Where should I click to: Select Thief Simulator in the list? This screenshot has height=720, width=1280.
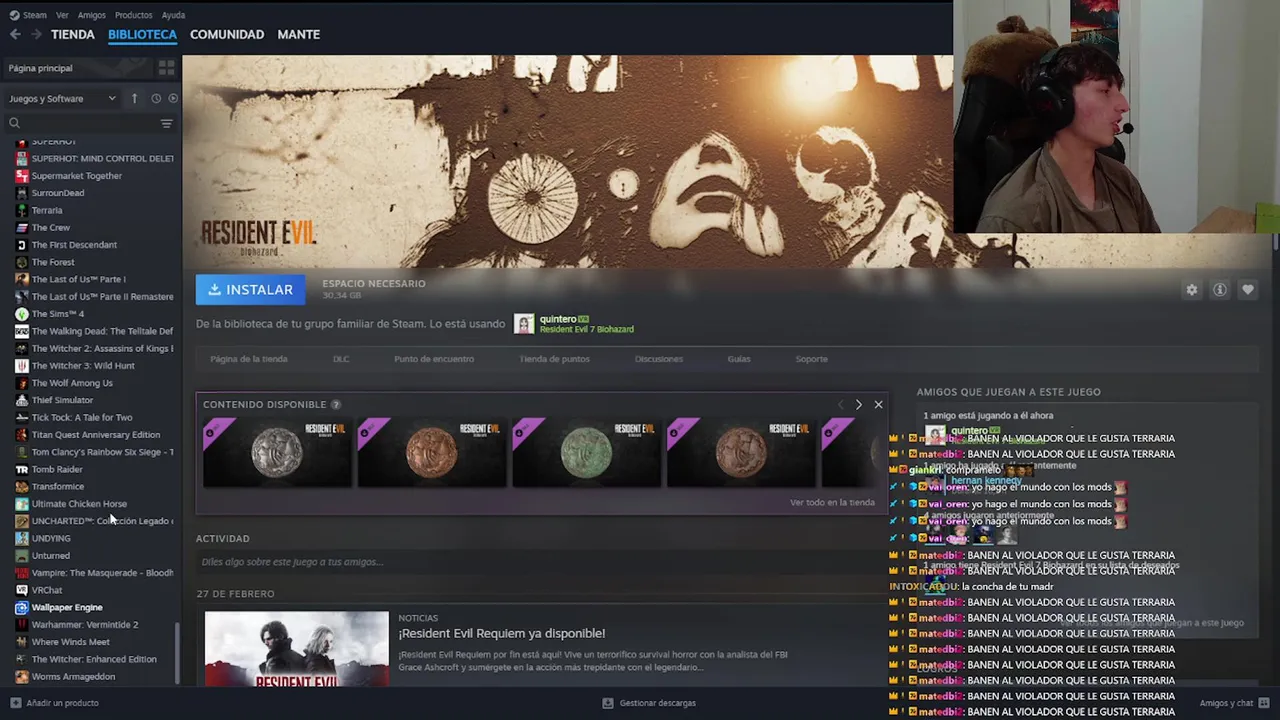62,400
